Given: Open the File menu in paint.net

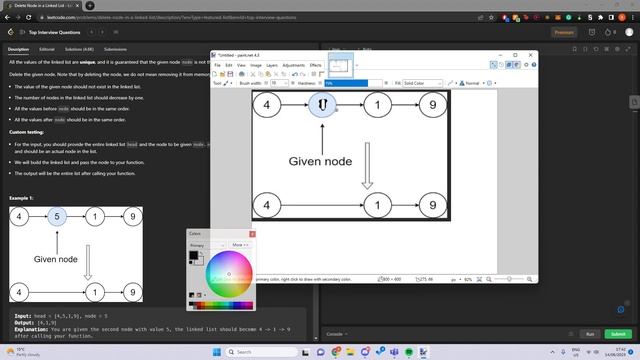Looking at the screenshot, I should point(218,65).
